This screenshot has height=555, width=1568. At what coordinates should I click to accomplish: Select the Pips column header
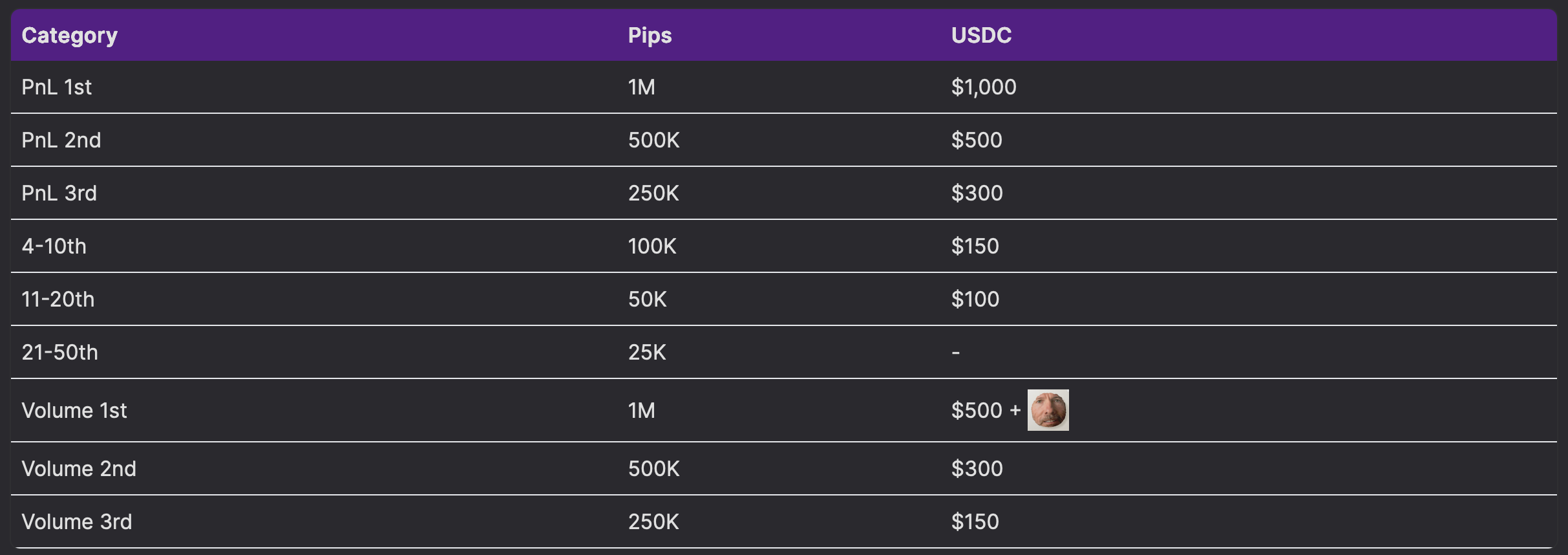pos(650,35)
